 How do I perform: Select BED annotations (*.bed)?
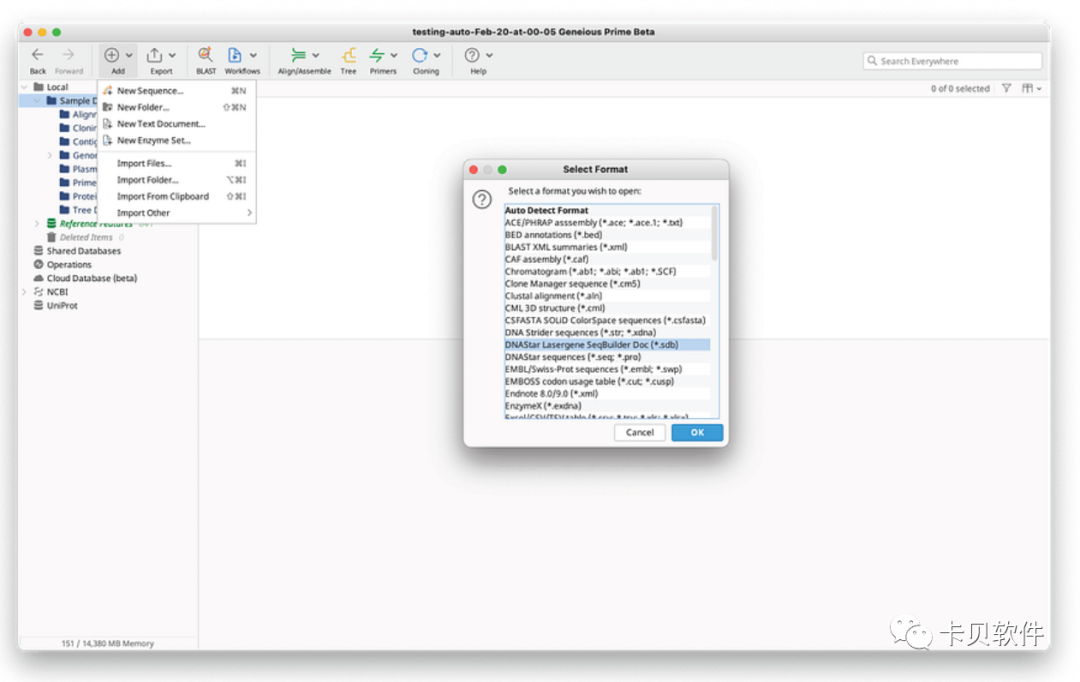(x=607, y=235)
